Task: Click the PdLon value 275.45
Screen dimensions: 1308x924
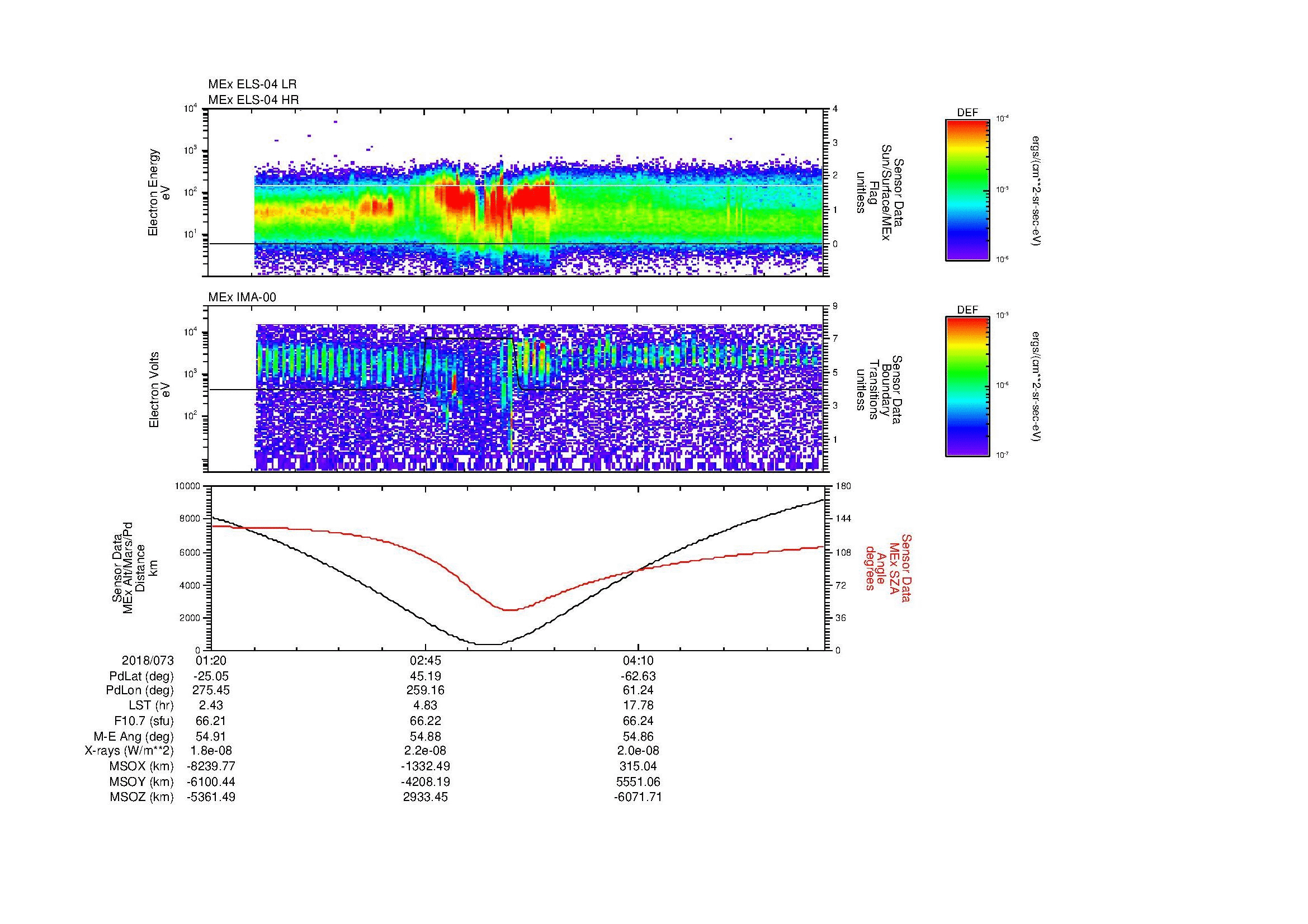Action: (x=211, y=690)
